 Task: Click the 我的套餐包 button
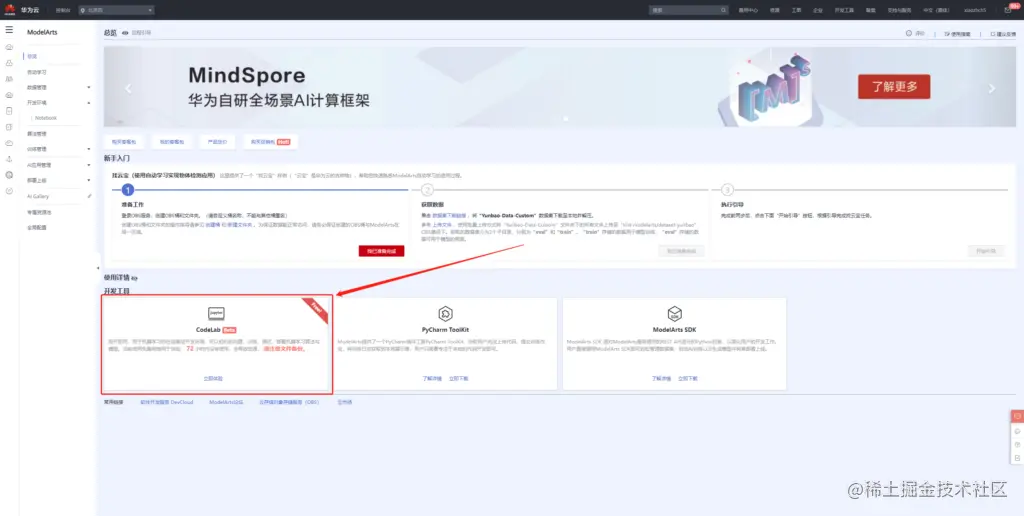[x=172, y=142]
